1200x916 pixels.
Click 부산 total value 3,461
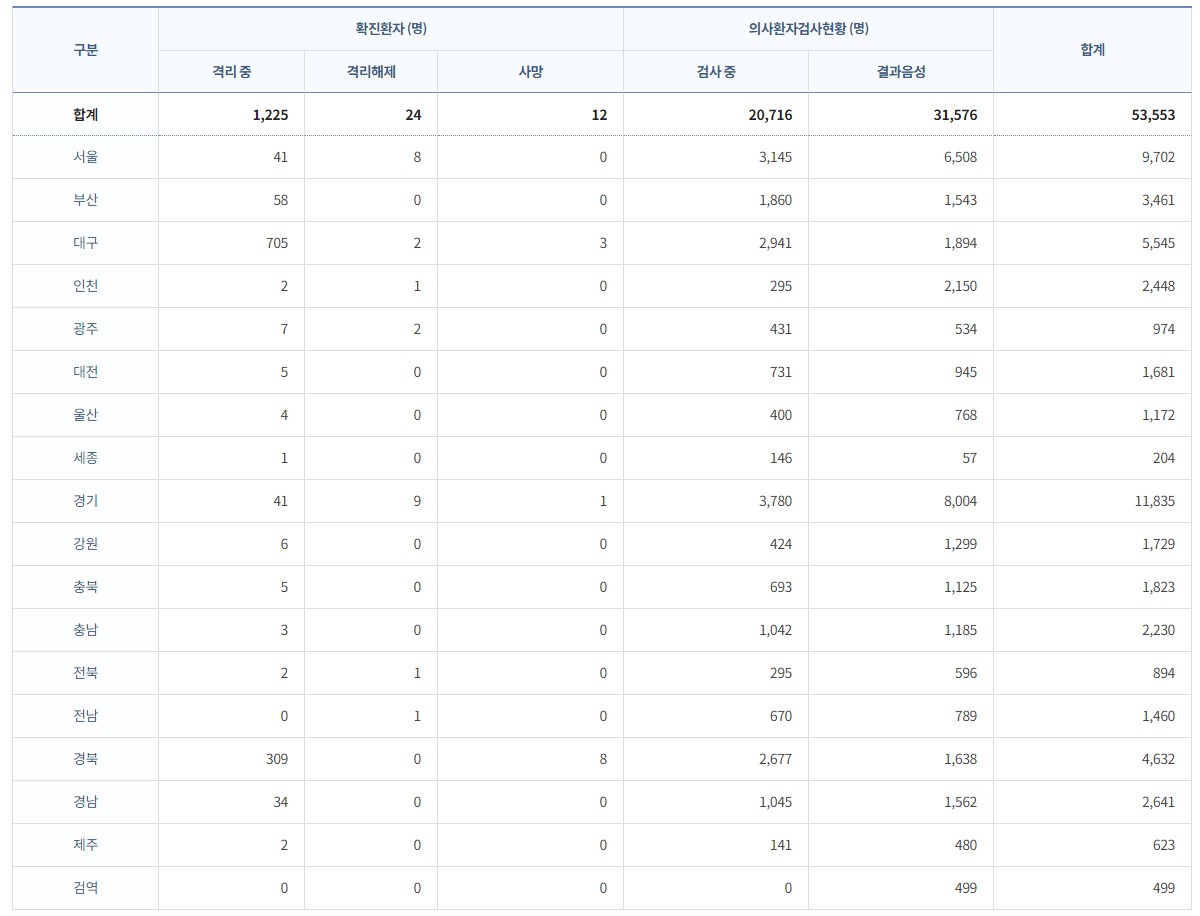click(x=1158, y=200)
